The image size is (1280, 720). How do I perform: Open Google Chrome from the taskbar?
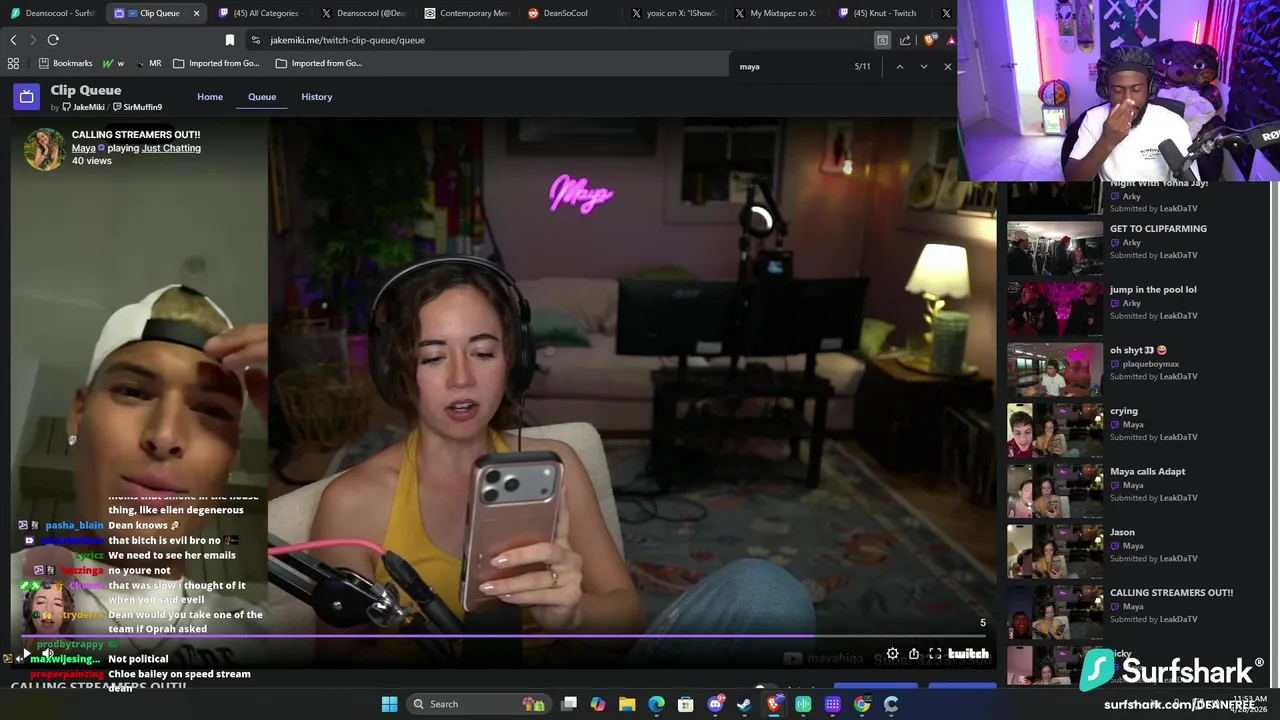(x=862, y=704)
